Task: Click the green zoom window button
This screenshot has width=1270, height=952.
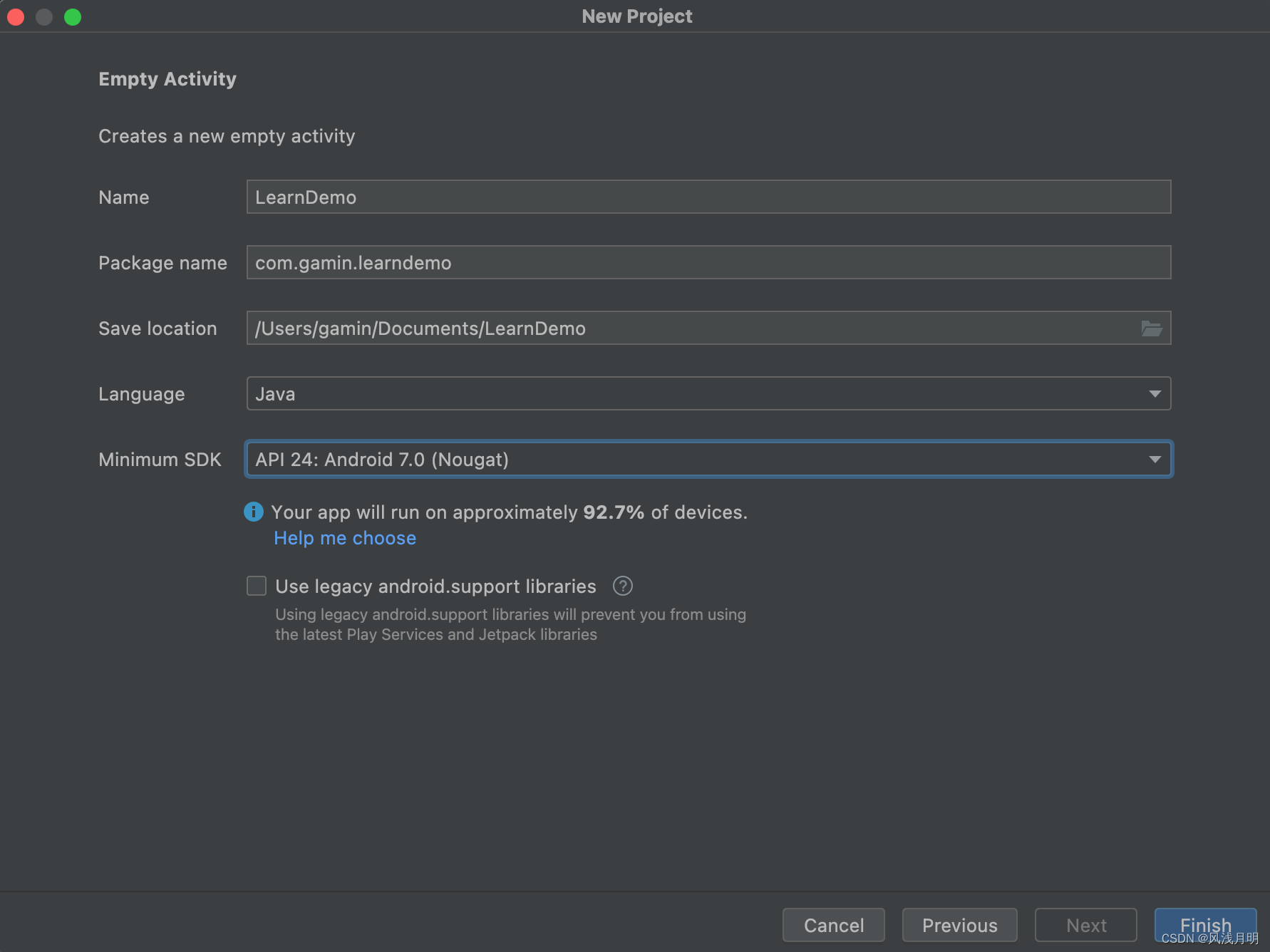Action: tap(73, 16)
